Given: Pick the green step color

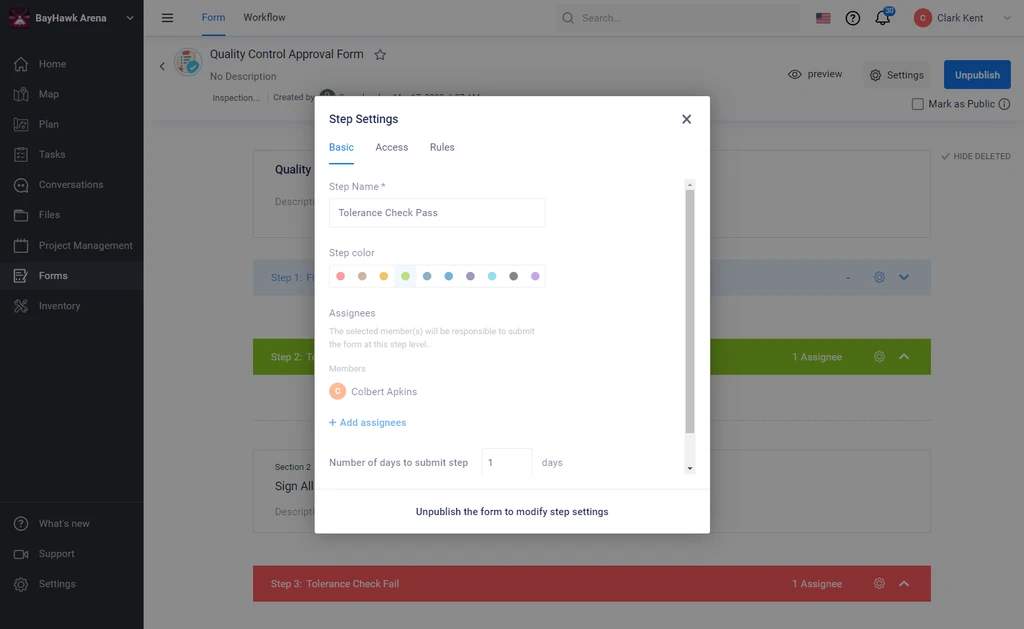Looking at the screenshot, I should (406, 276).
